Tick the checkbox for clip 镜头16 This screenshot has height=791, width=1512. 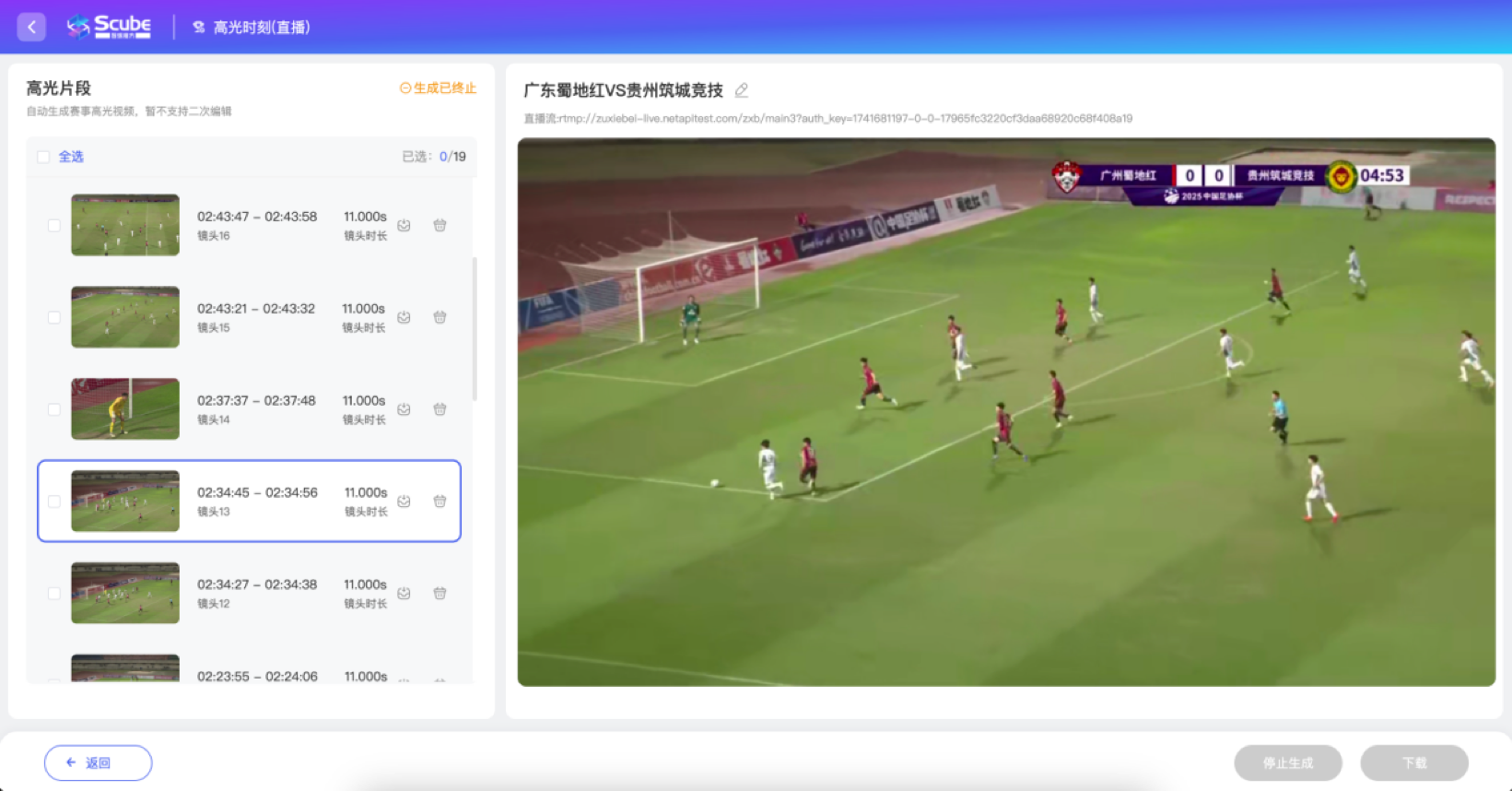click(x=54, y=225)
